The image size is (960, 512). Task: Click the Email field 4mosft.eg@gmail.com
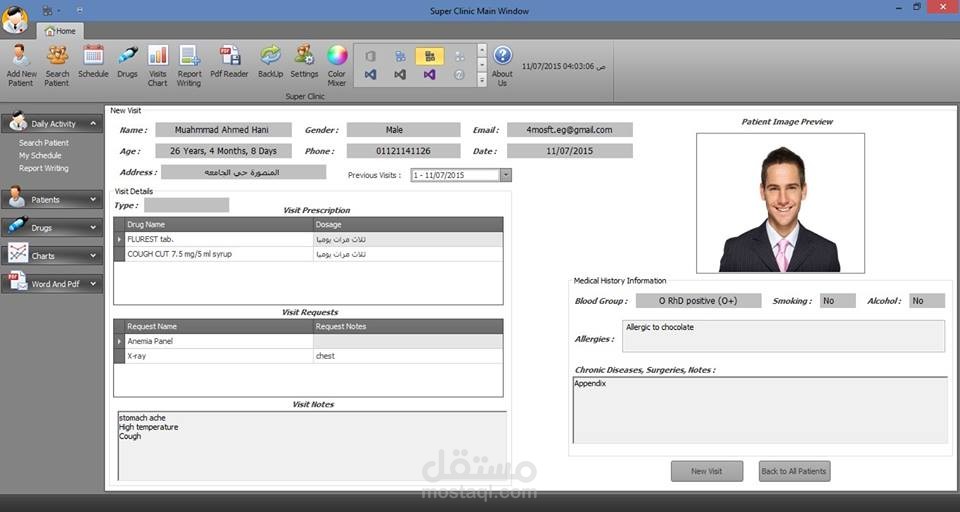click(569, 130)
